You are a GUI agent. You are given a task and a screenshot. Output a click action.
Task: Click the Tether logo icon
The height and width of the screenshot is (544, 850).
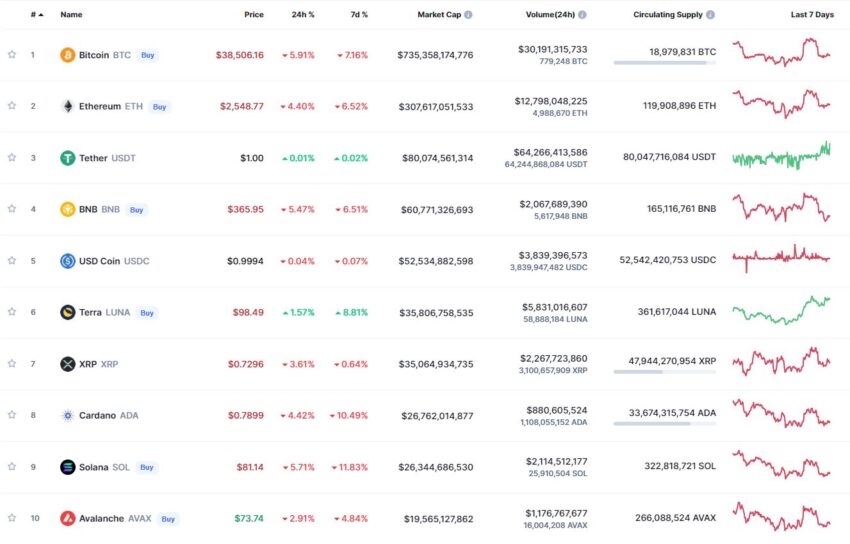(x=68, y=158)
